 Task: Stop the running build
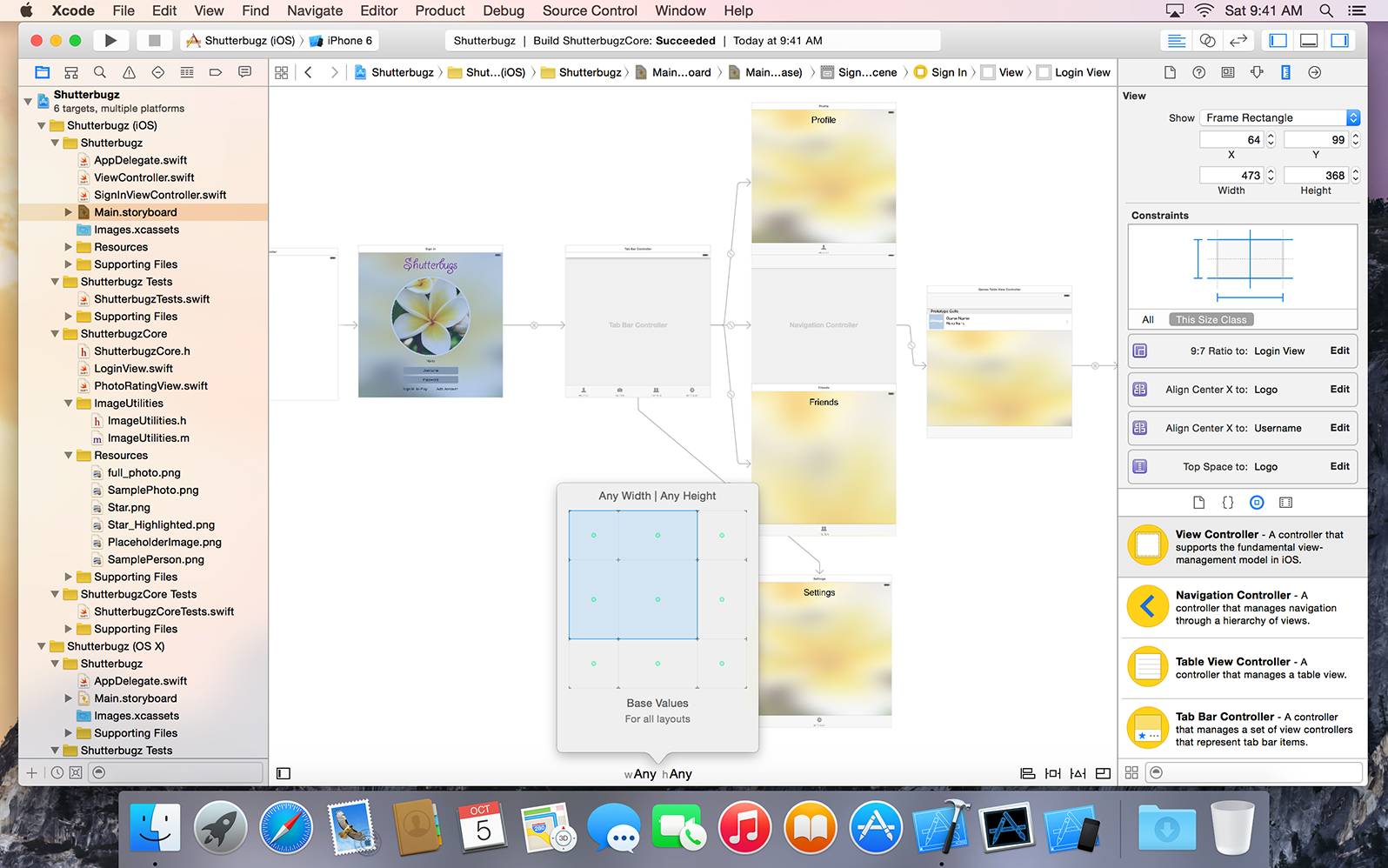coord(154,40)
